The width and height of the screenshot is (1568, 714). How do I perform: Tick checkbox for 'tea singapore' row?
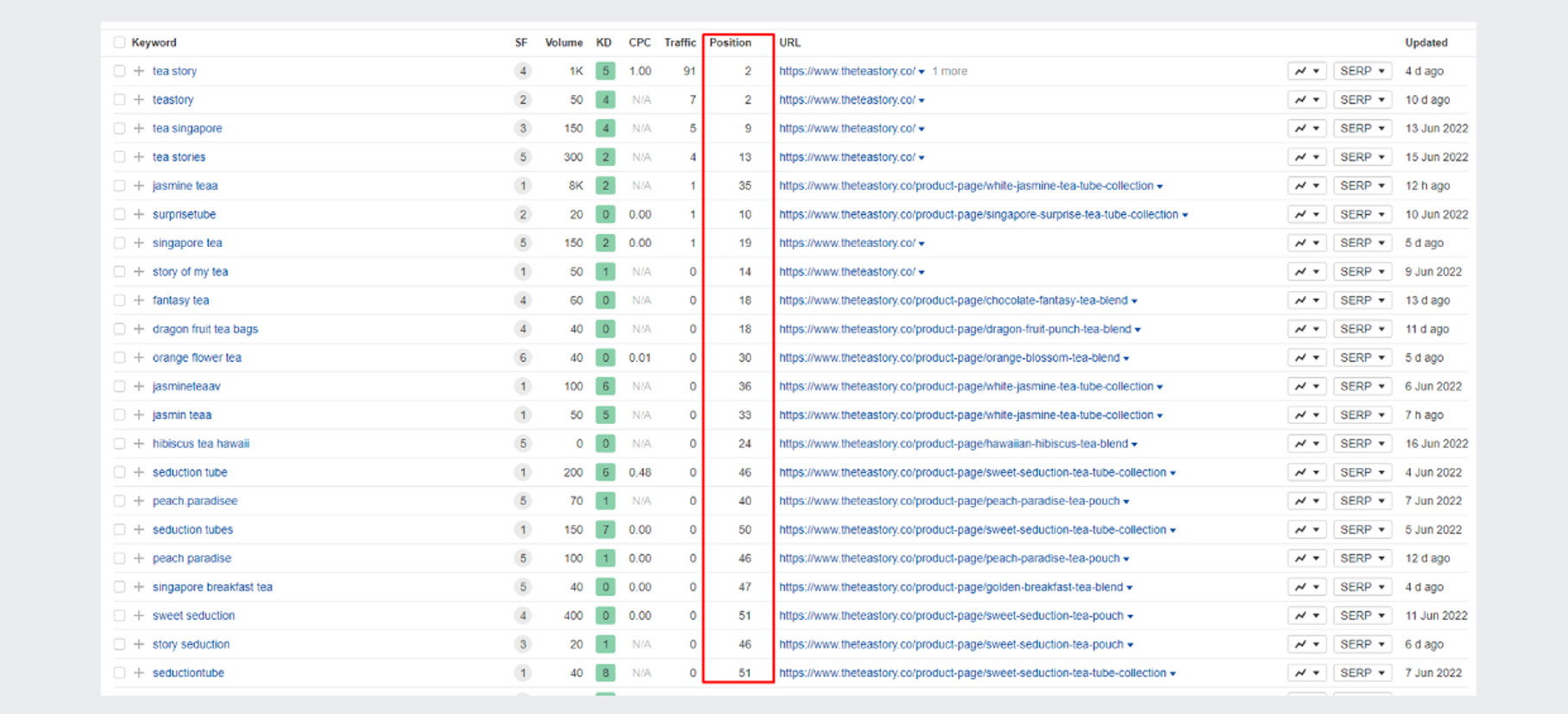pos(119,128)
